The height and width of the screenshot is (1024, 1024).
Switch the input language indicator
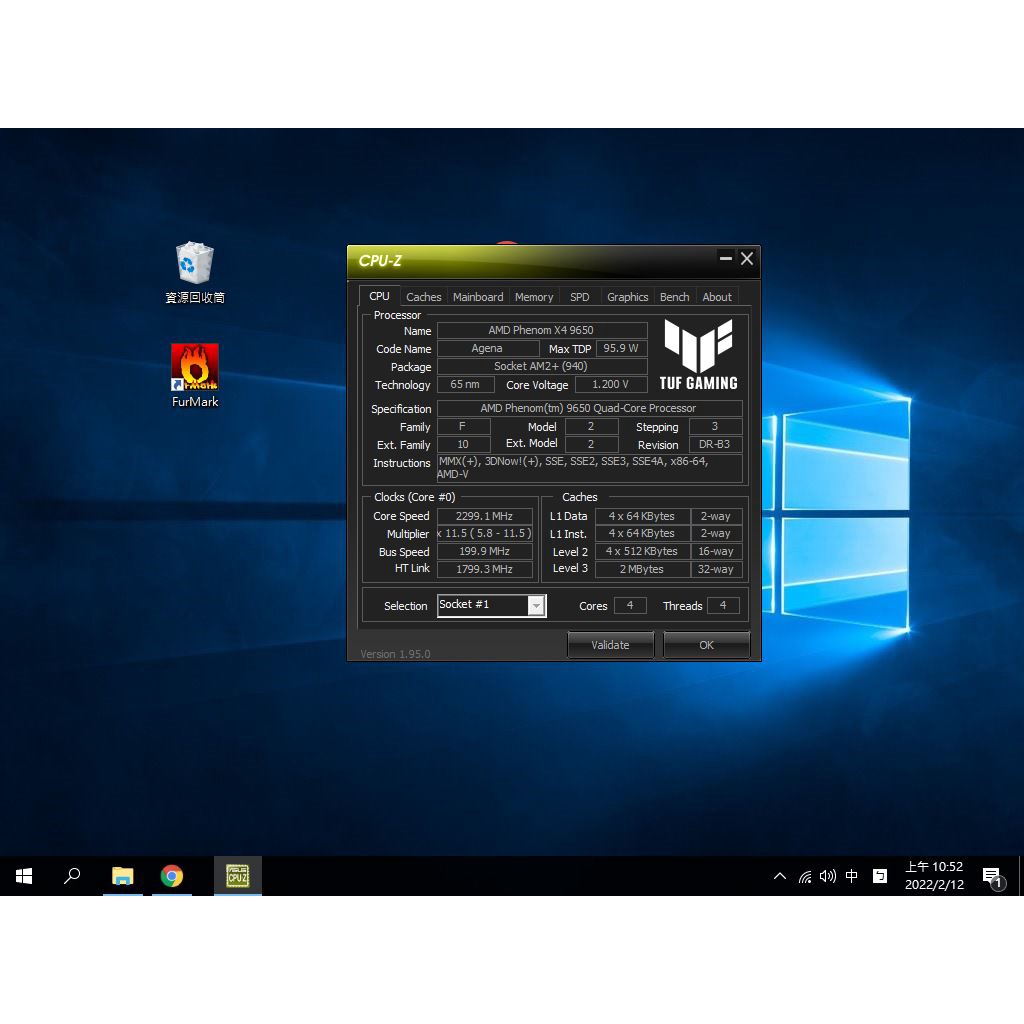pyautogui.click(x=852, y=876)
